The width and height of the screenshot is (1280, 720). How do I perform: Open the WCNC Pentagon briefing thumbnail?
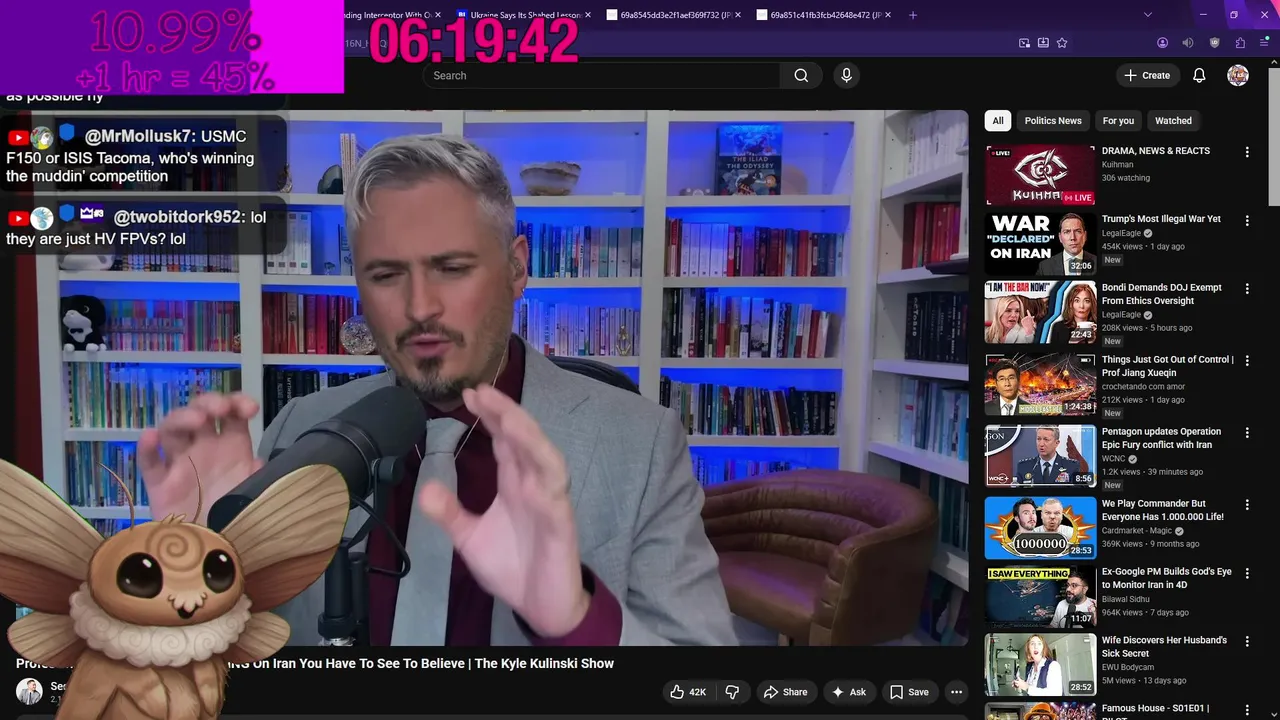coord(1040,456)
